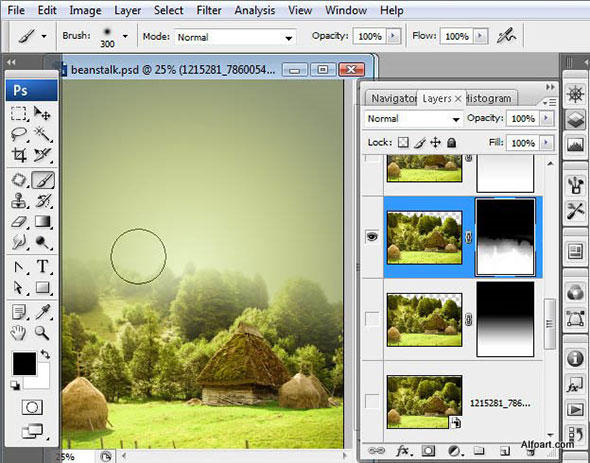This screenshot has height=463, width=590.
Task: Open the layer blend mode dropdown
Action: point(413,119)
